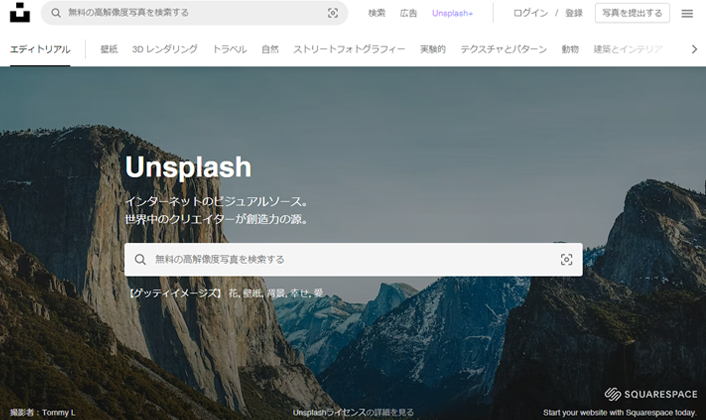Select the 壁紙 category tab

[109, 49]
